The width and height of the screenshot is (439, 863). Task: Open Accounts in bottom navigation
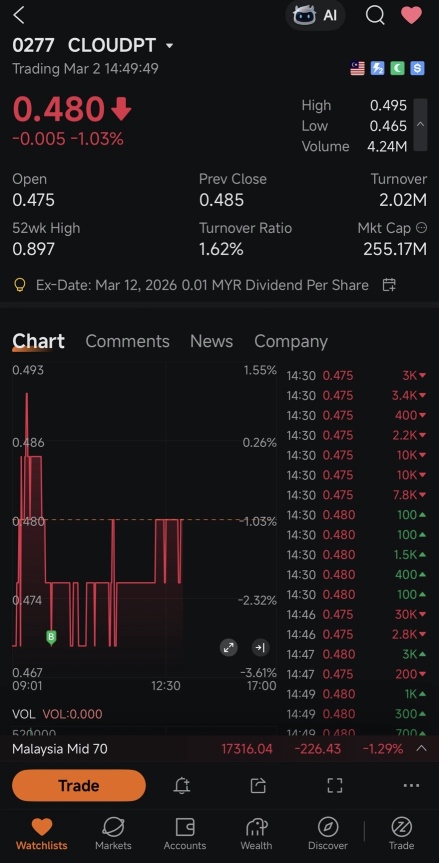coord(185,833)
